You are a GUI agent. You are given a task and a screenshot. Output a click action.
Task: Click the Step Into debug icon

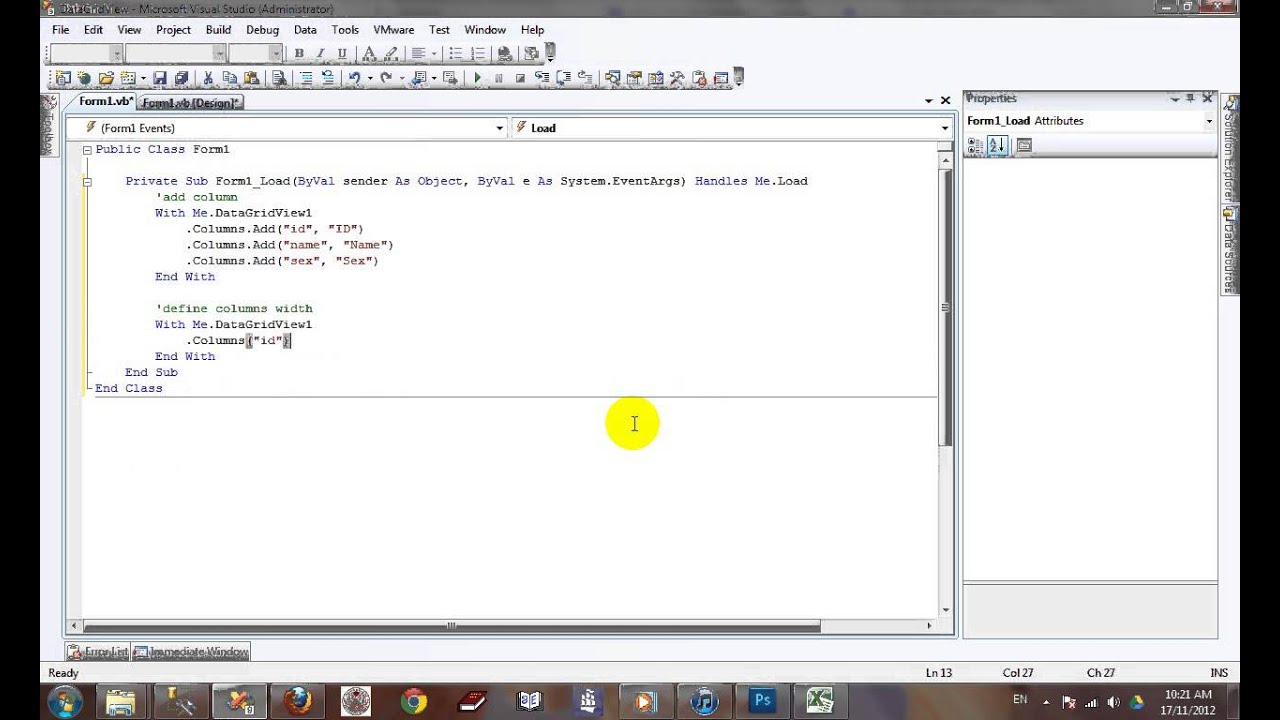542,78
